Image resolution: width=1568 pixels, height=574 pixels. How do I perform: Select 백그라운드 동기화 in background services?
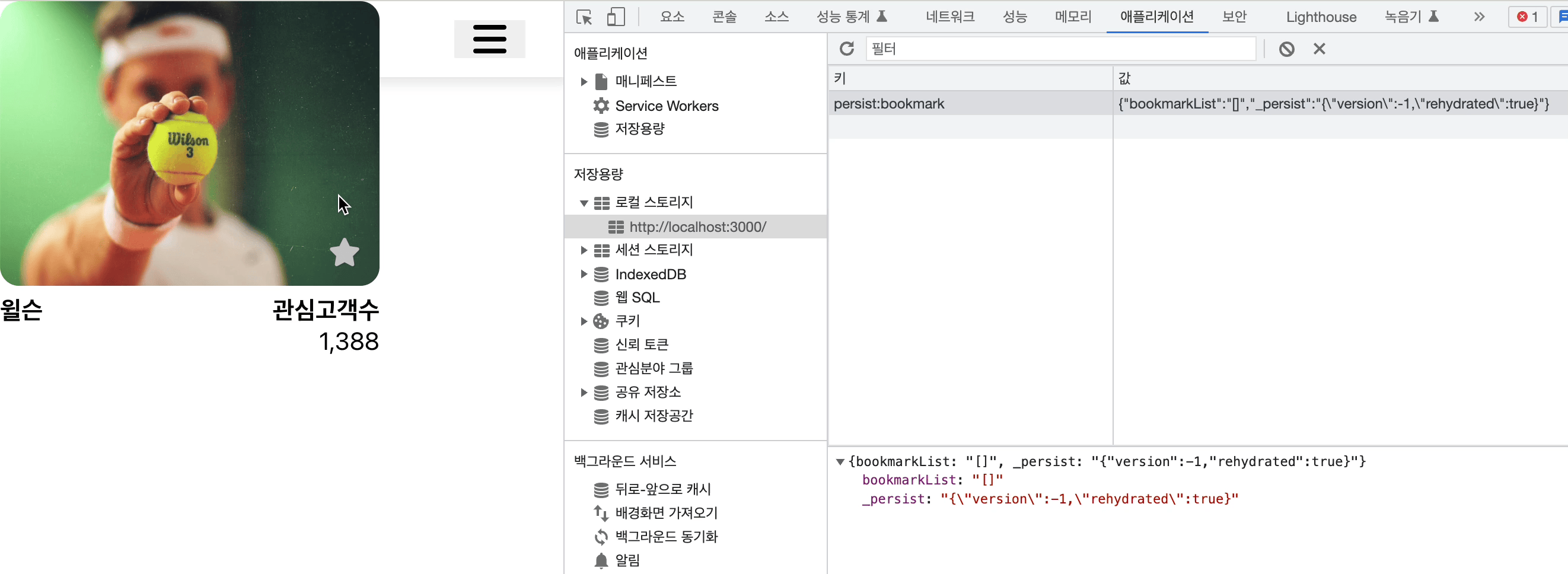tap(667, 537)
